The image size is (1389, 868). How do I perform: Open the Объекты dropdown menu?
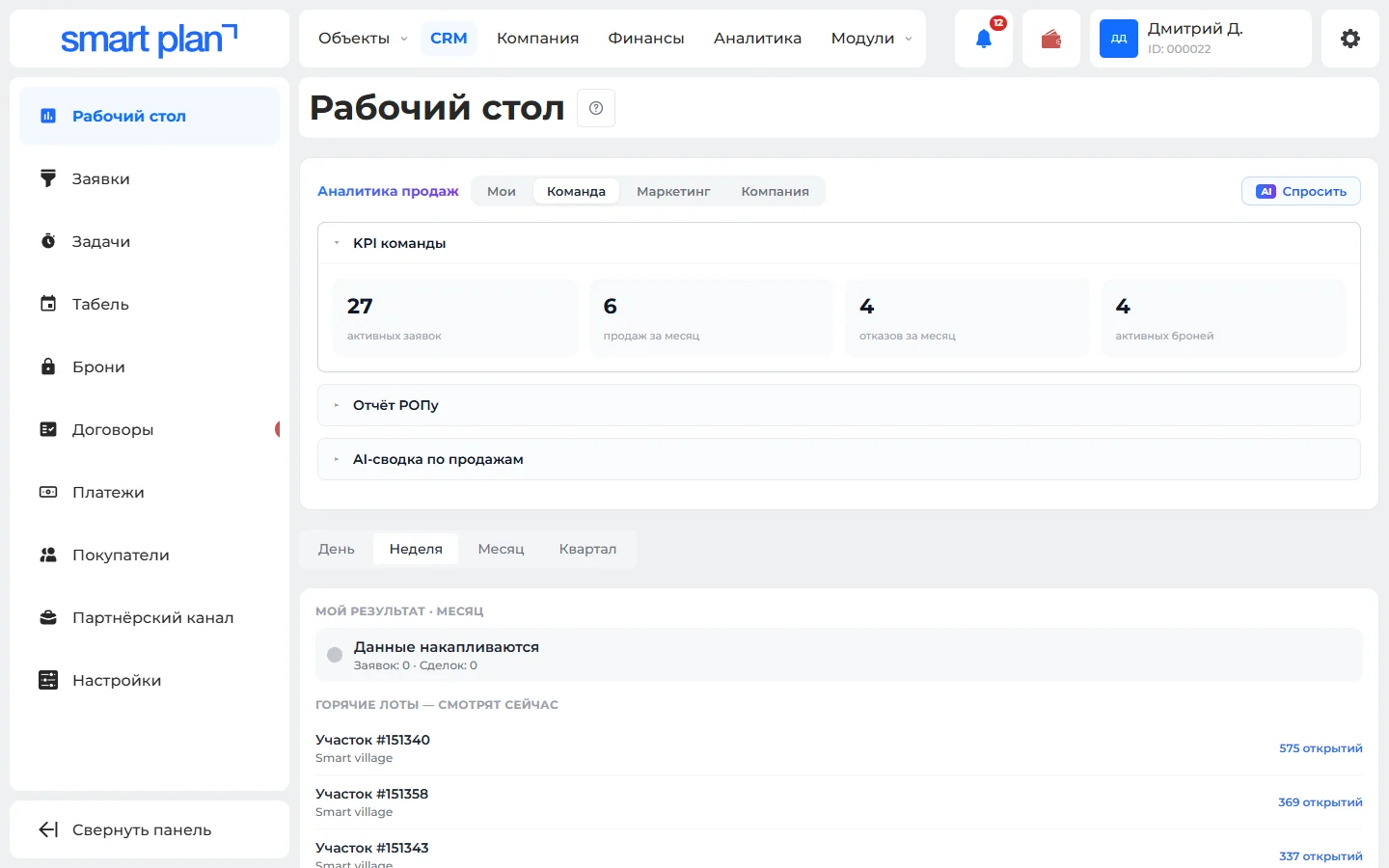[x=363, y=39]
